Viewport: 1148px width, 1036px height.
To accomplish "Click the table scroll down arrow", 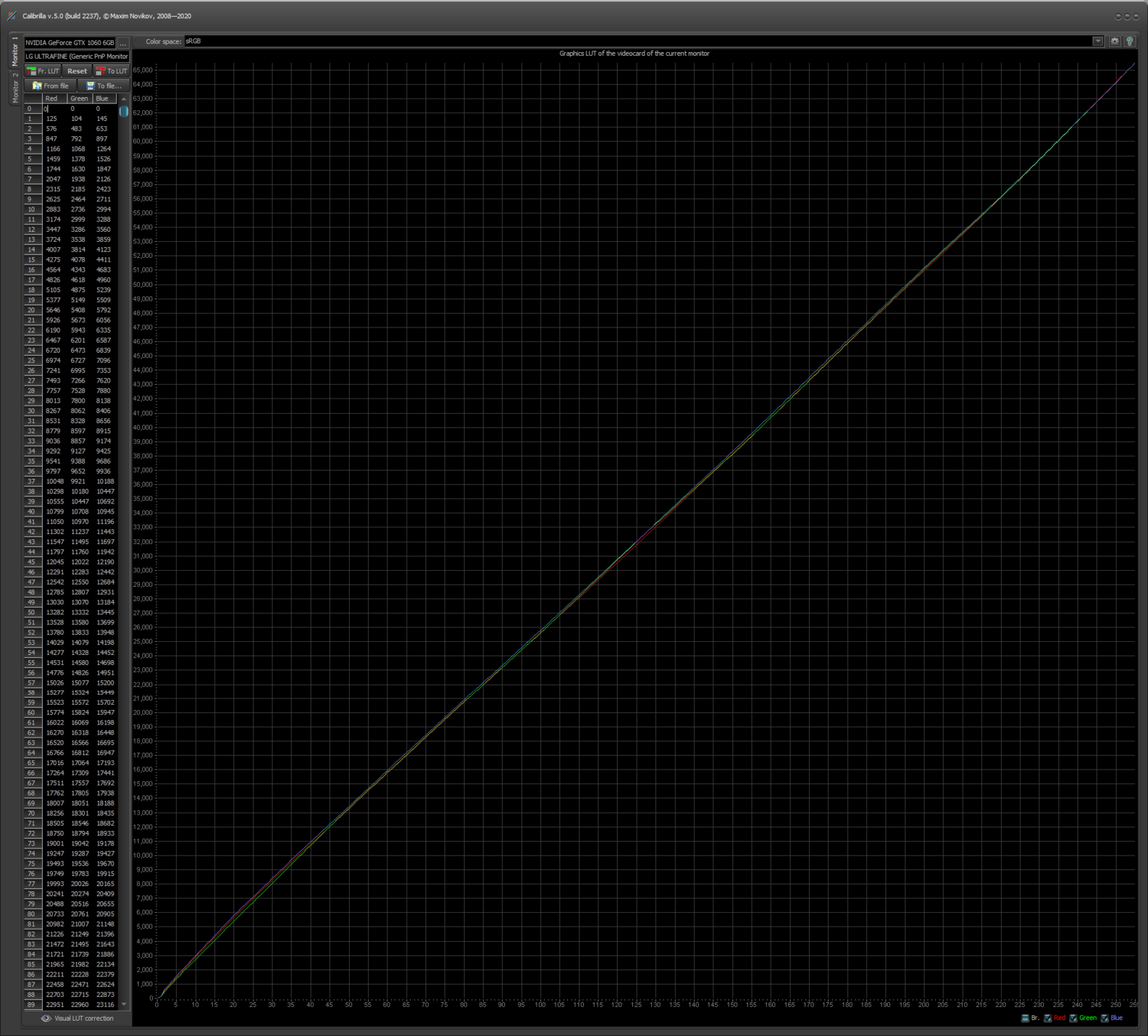I will point(124,1005).
